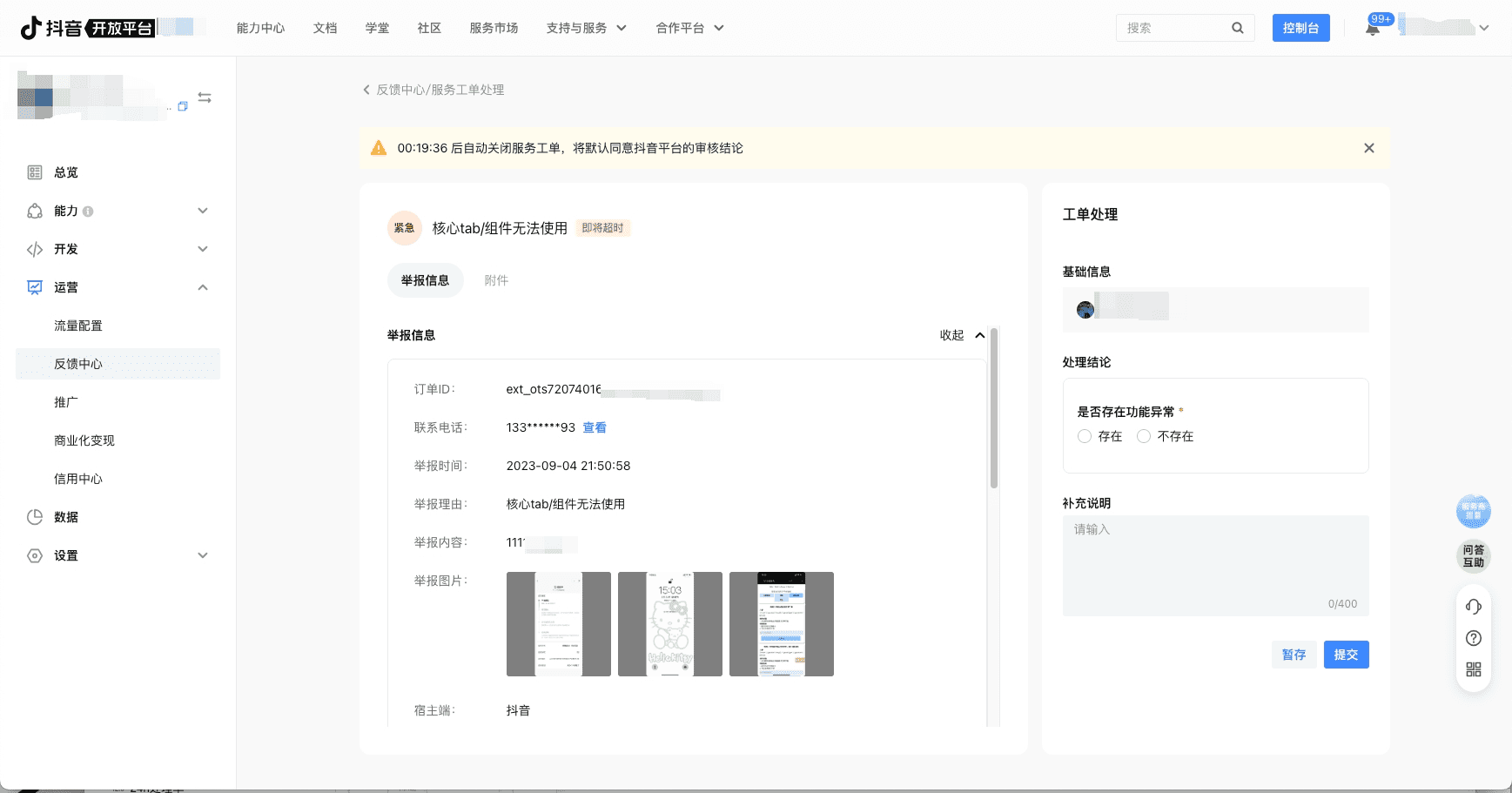This screenshot has width=1512, height=793.
Task: Click the 补充说明 text area
Action: (1215, 566)
